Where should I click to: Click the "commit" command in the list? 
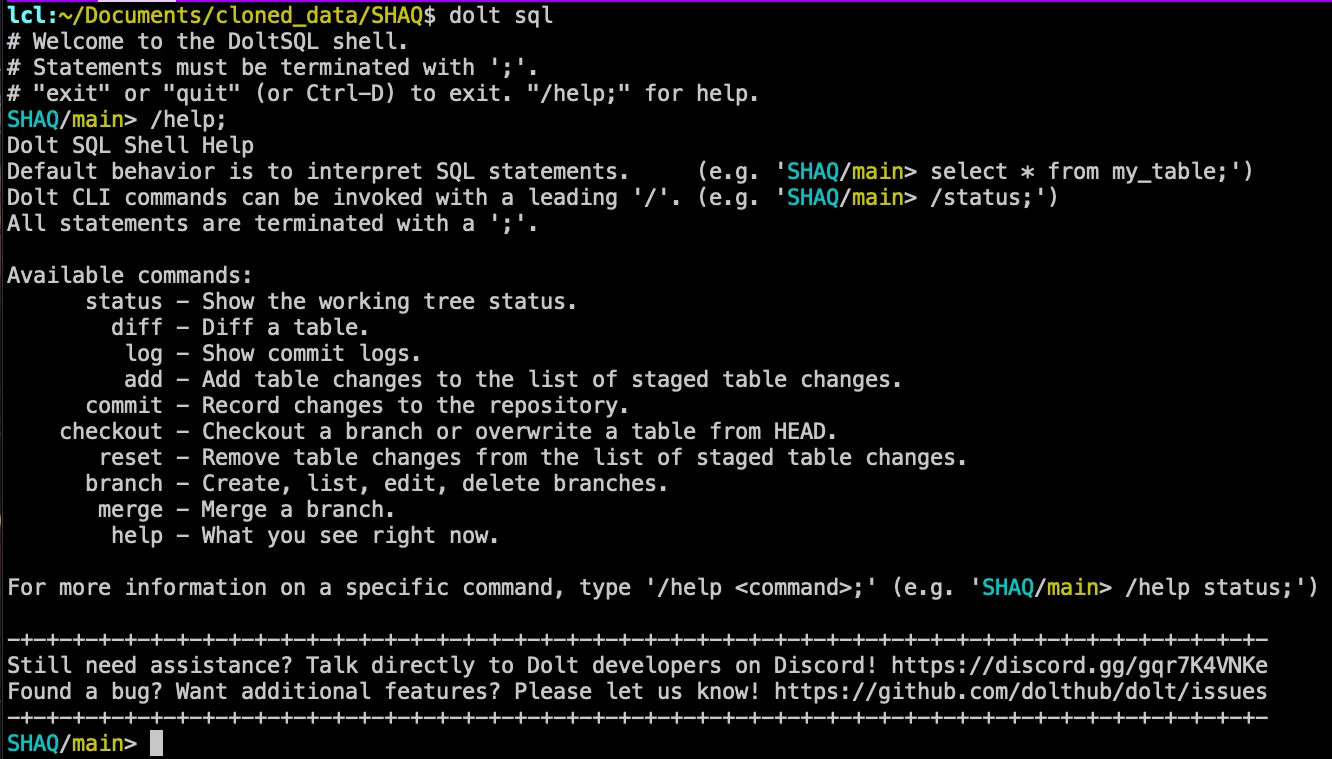pos(123,405)
